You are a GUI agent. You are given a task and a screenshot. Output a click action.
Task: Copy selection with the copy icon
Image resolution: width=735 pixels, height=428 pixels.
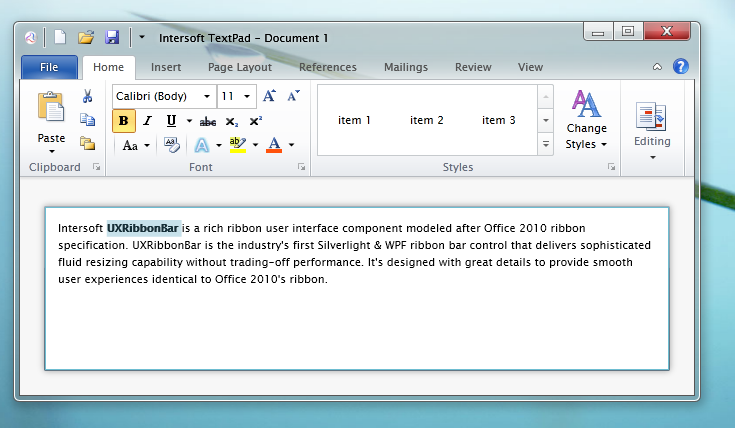pyautogui.click(x=87, y=120)
